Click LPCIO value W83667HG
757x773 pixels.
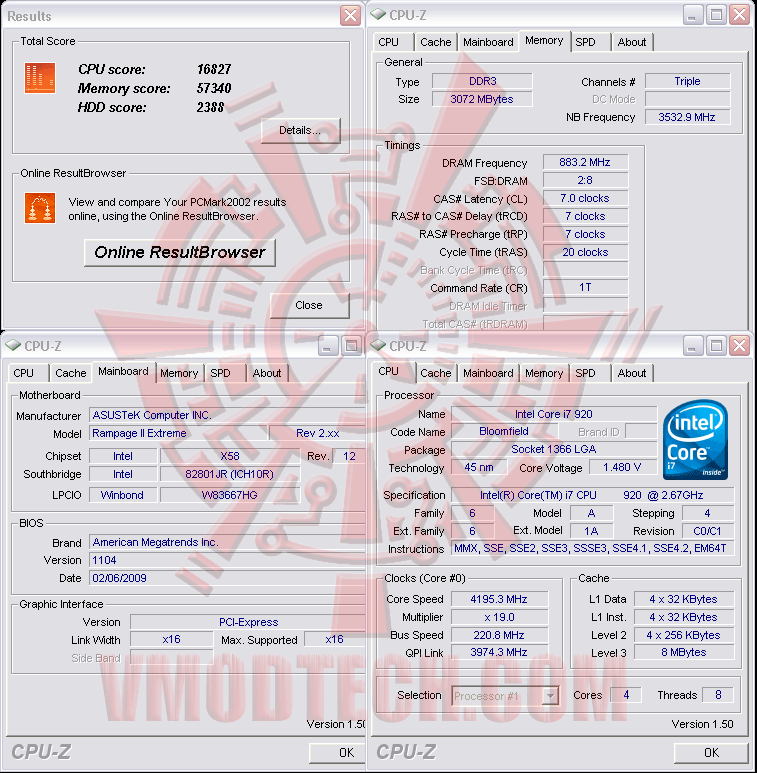click(x=230, y=495)
